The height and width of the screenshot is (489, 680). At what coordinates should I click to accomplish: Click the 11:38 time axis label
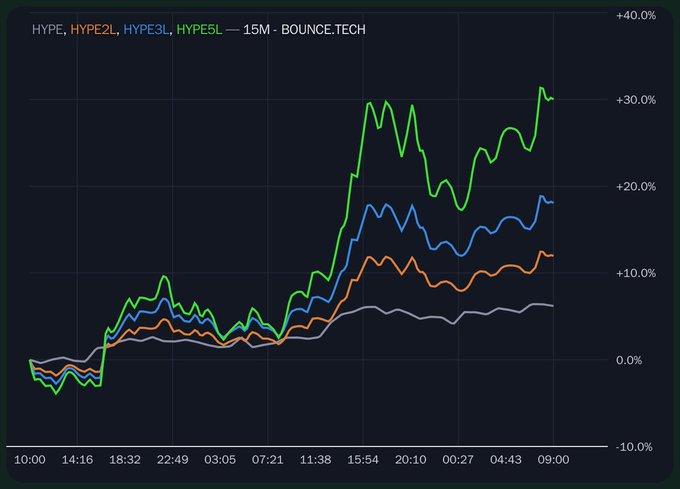315,460
